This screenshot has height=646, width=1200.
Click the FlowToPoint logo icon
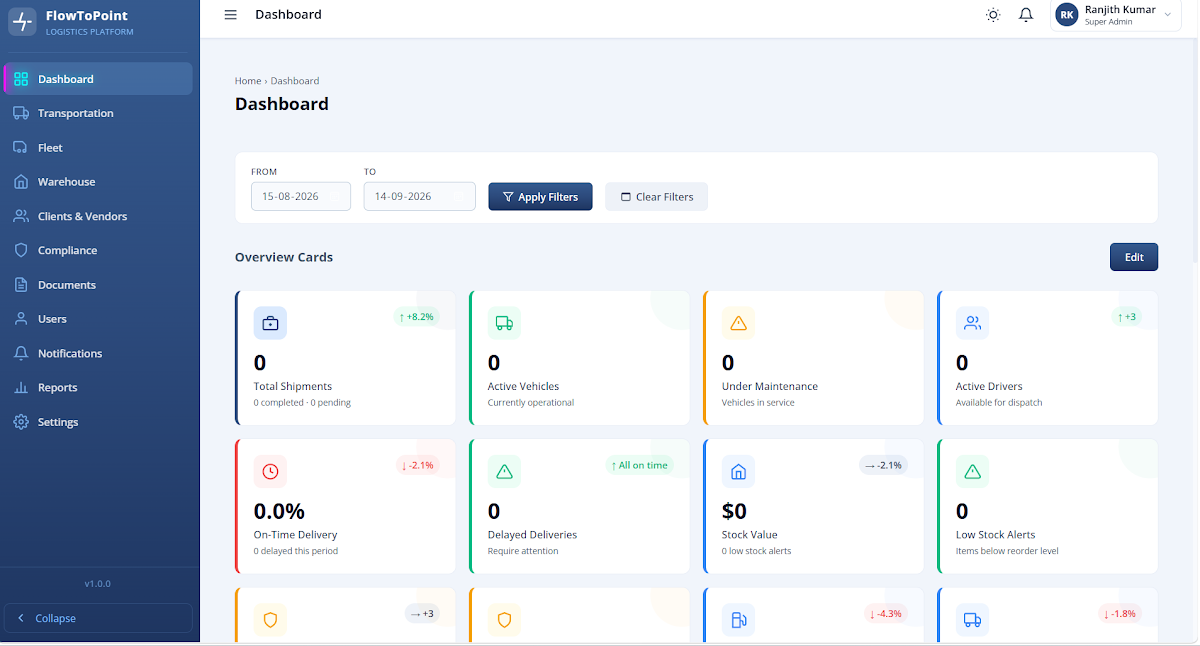[22, 22]
